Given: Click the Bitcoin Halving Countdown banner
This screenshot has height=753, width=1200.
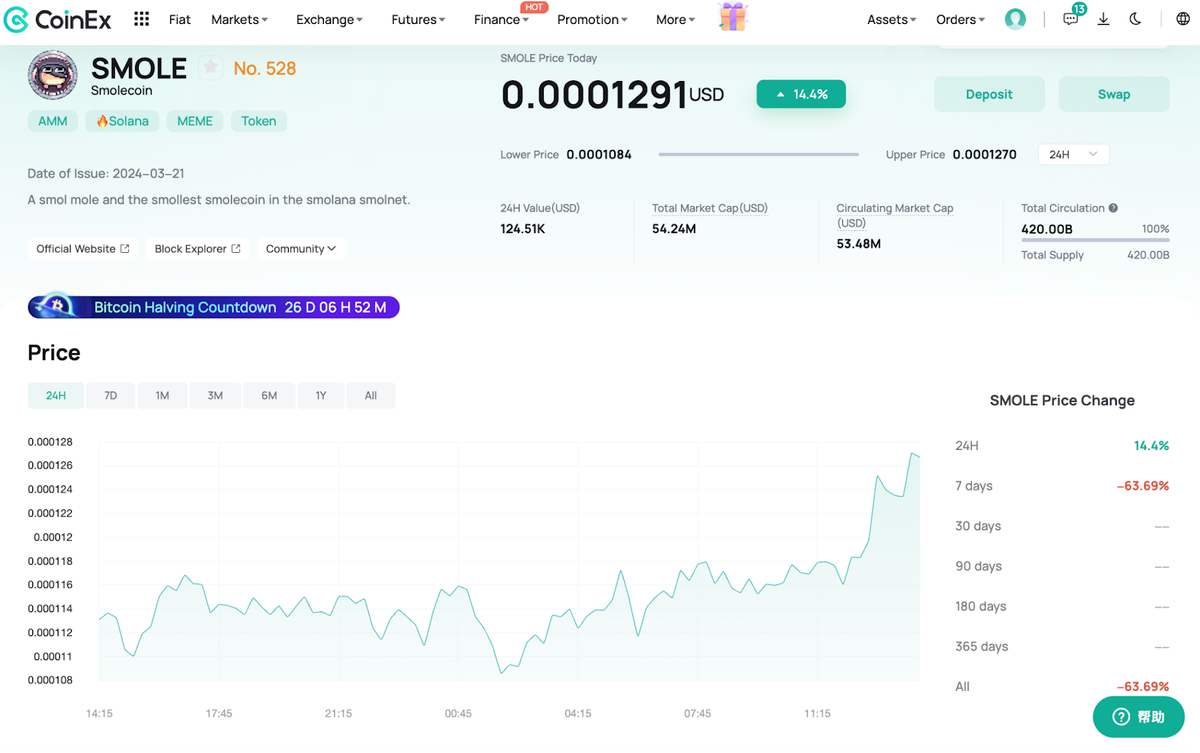Looking at the screenshot, I should click(x=214, y=307).
